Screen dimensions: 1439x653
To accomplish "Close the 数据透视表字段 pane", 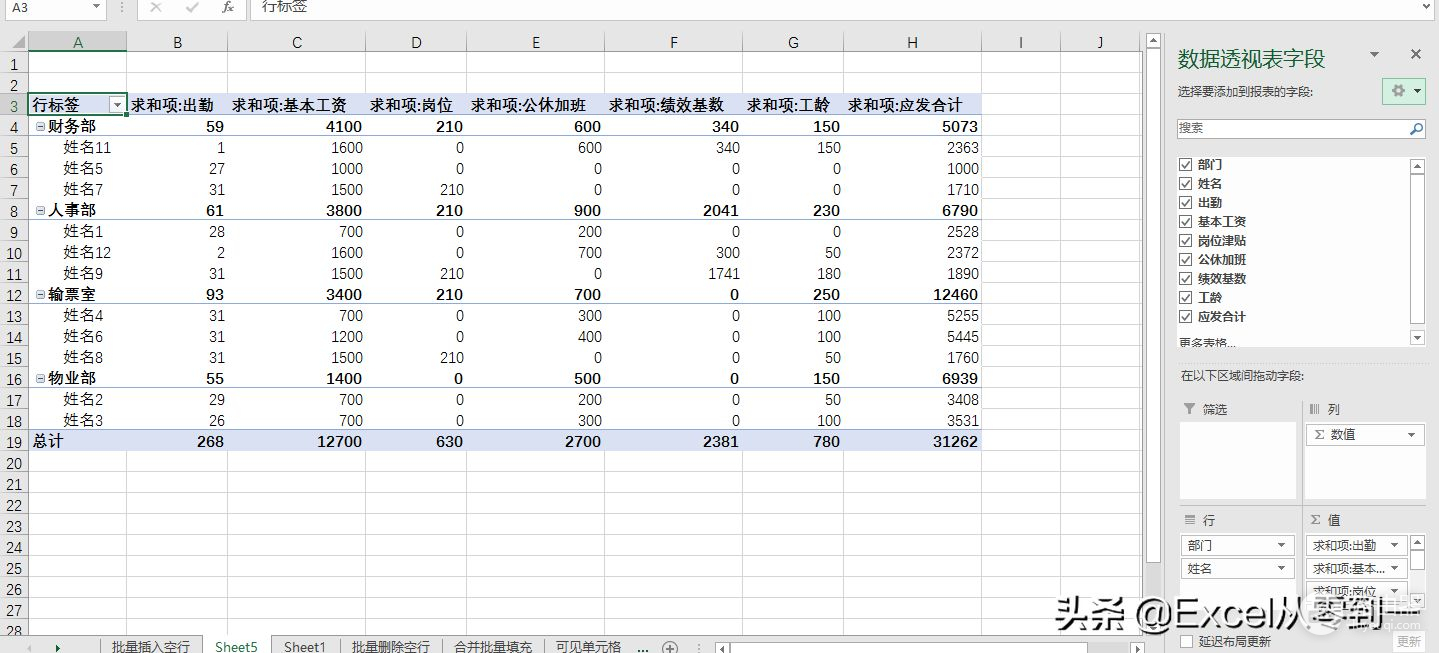I will click(1415, 55).
